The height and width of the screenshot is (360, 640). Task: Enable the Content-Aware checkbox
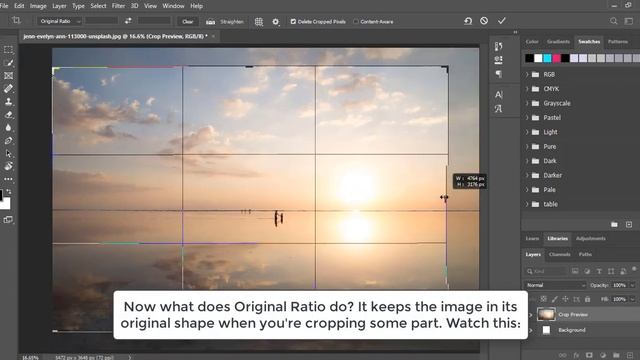pos(356,22)
